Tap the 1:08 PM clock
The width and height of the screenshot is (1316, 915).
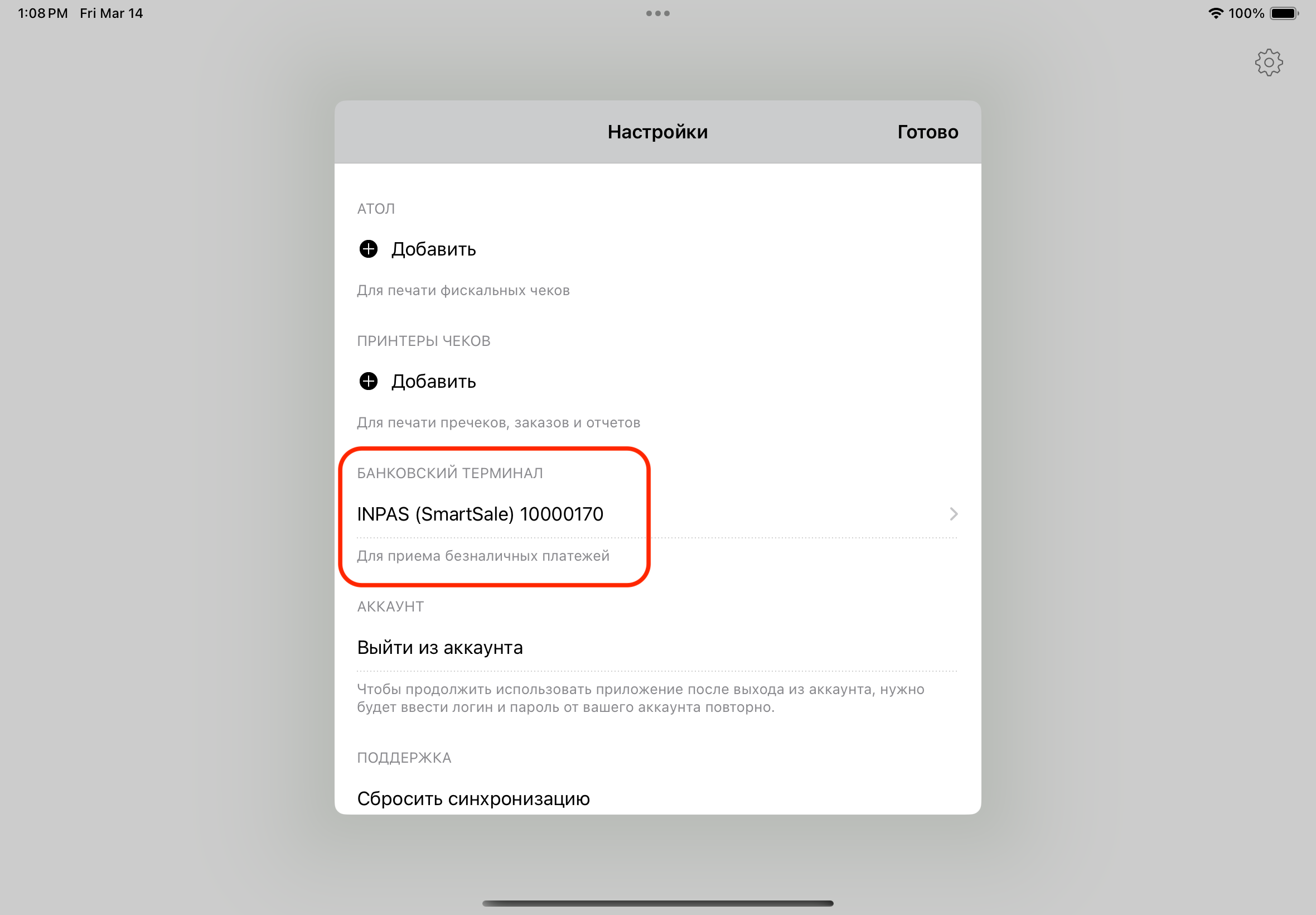43,13
